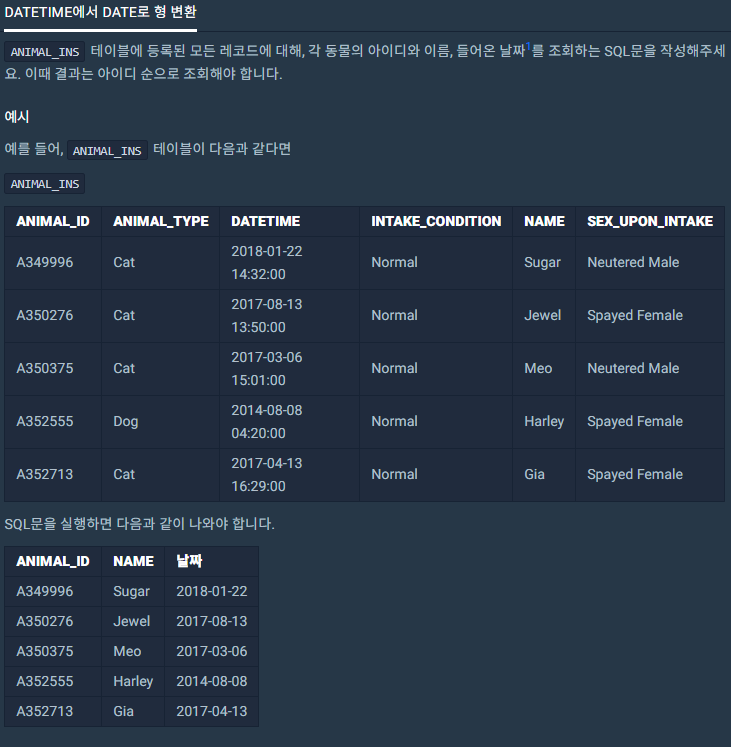Viewport: 731px width, 747px height.
Task: Click NAME header in the ANIMAL_INS table
Action: tap(544, 222)
